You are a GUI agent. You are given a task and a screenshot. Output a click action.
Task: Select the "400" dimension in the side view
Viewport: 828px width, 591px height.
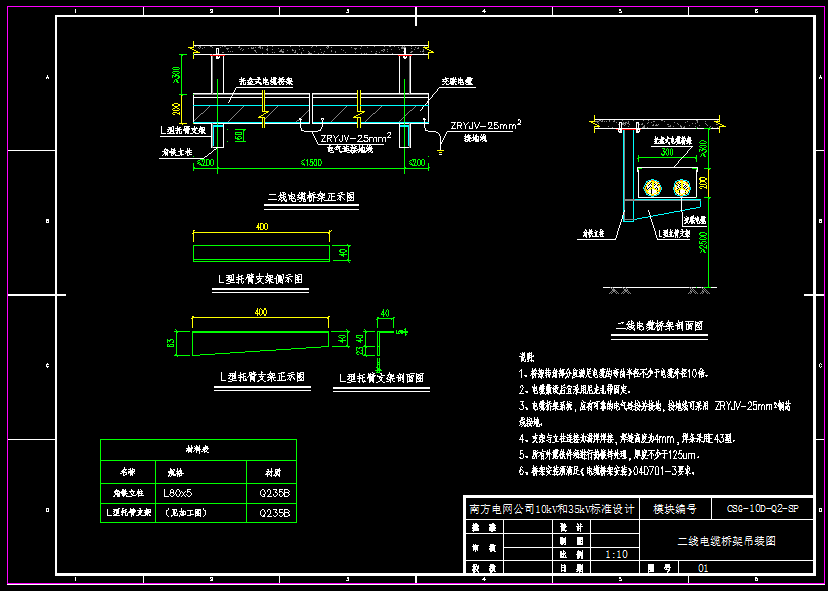(x=262, y=227)
